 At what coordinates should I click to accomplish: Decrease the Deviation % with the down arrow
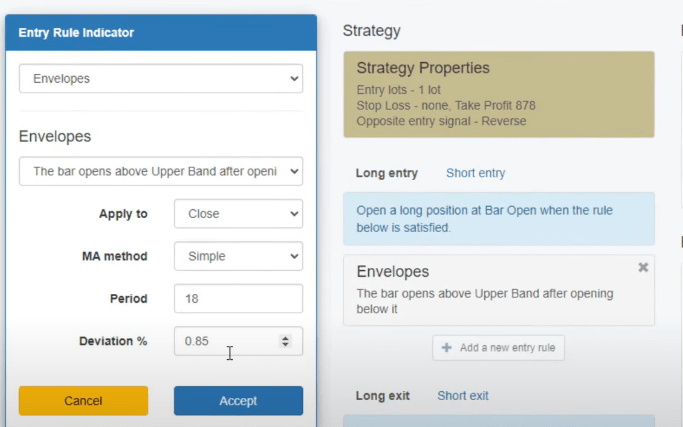click(285, 345)
